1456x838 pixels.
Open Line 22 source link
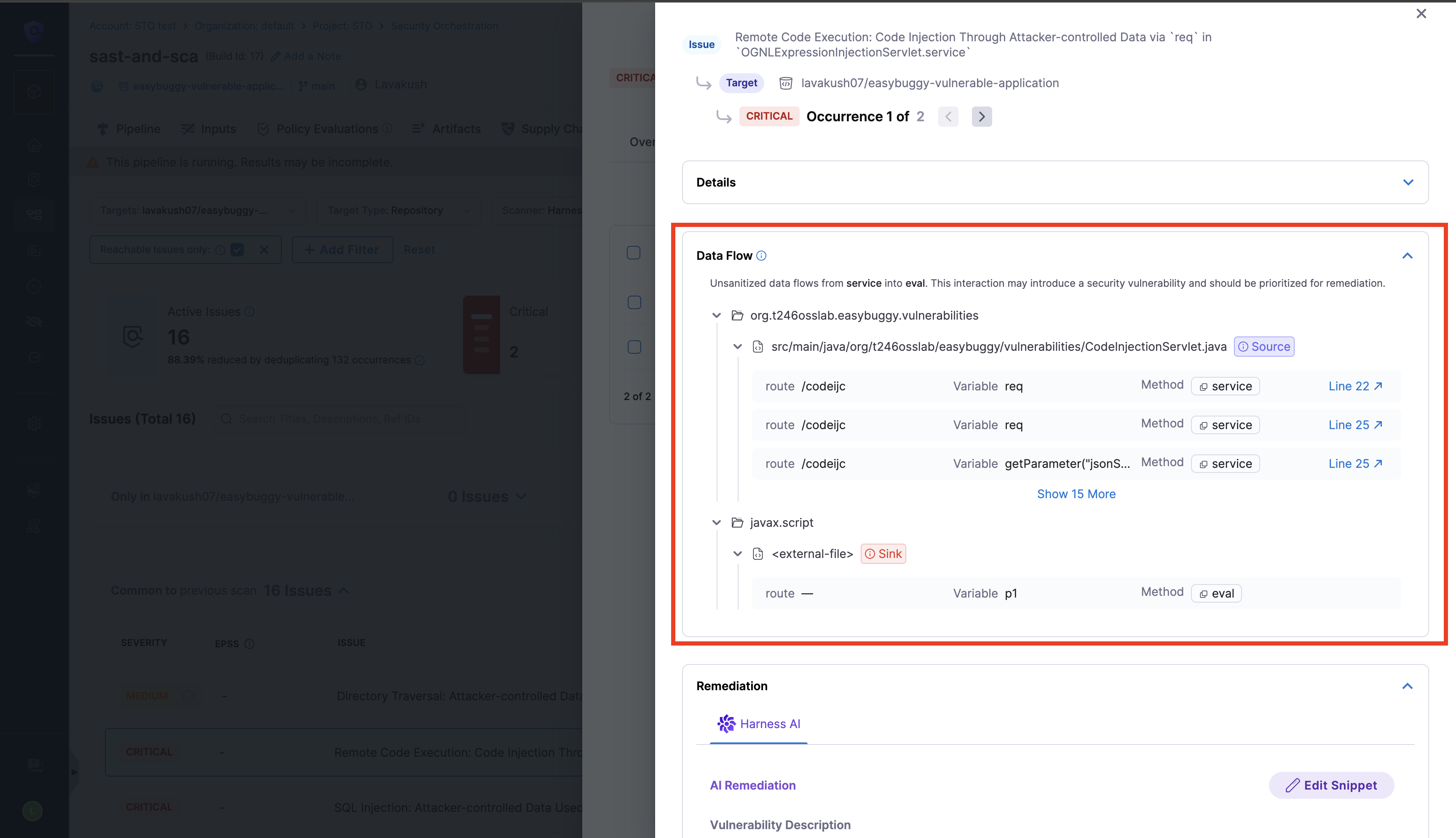coord(1354,386)
